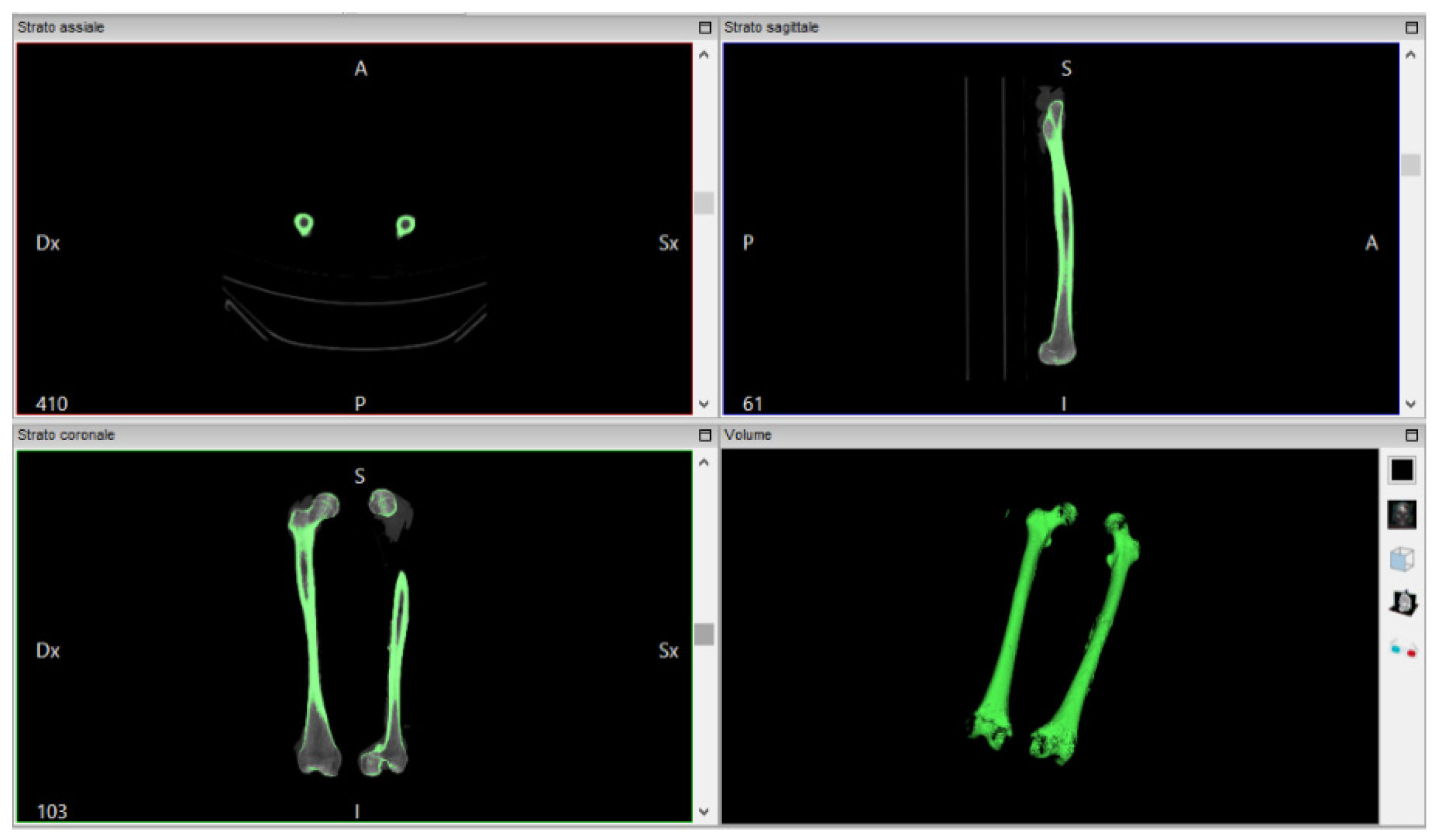The height and width of the screenshot is (840, 1438).
Task: Click the slices-in-3D view icon
Action: [1402, 603]
